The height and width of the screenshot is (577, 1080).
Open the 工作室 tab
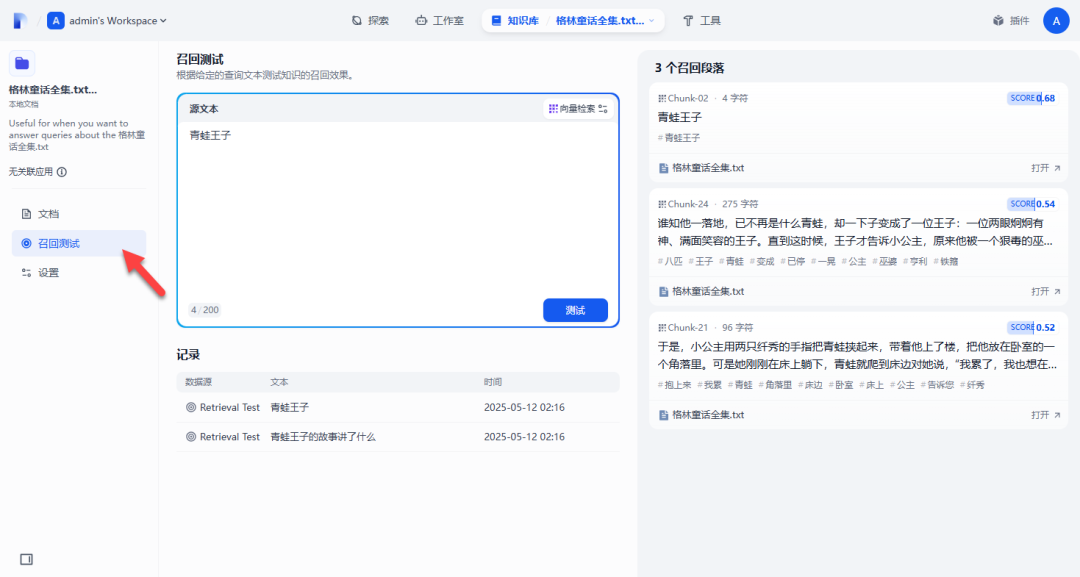[x=439, y=21]
